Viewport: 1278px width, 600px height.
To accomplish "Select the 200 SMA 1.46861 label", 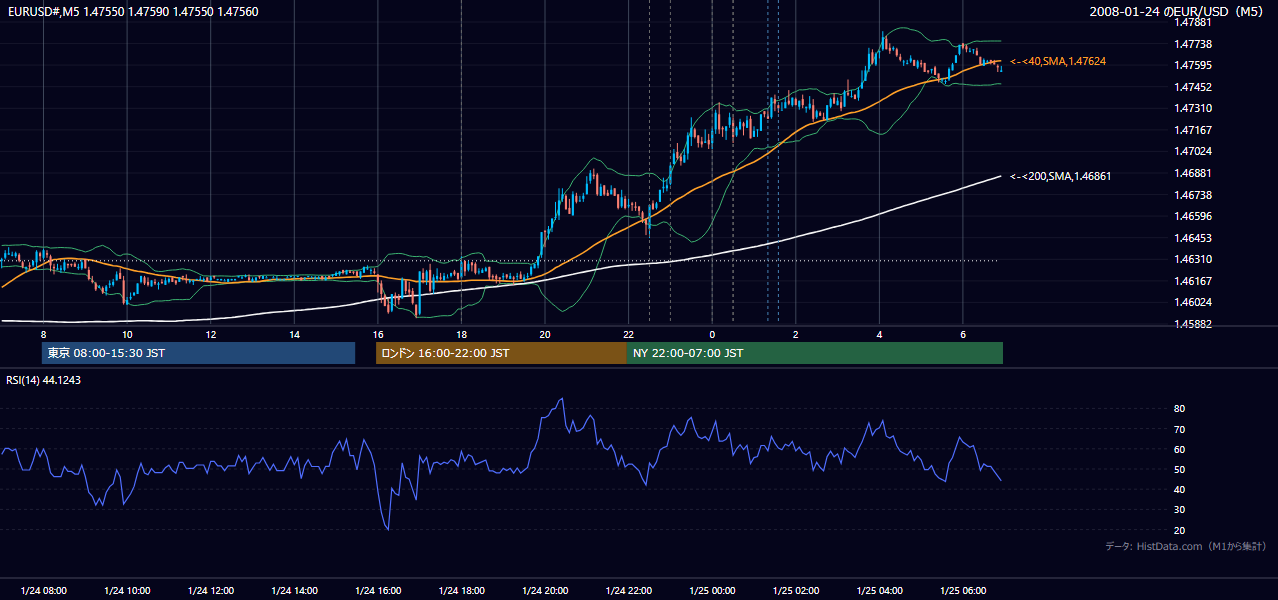I will [1061, 176].
